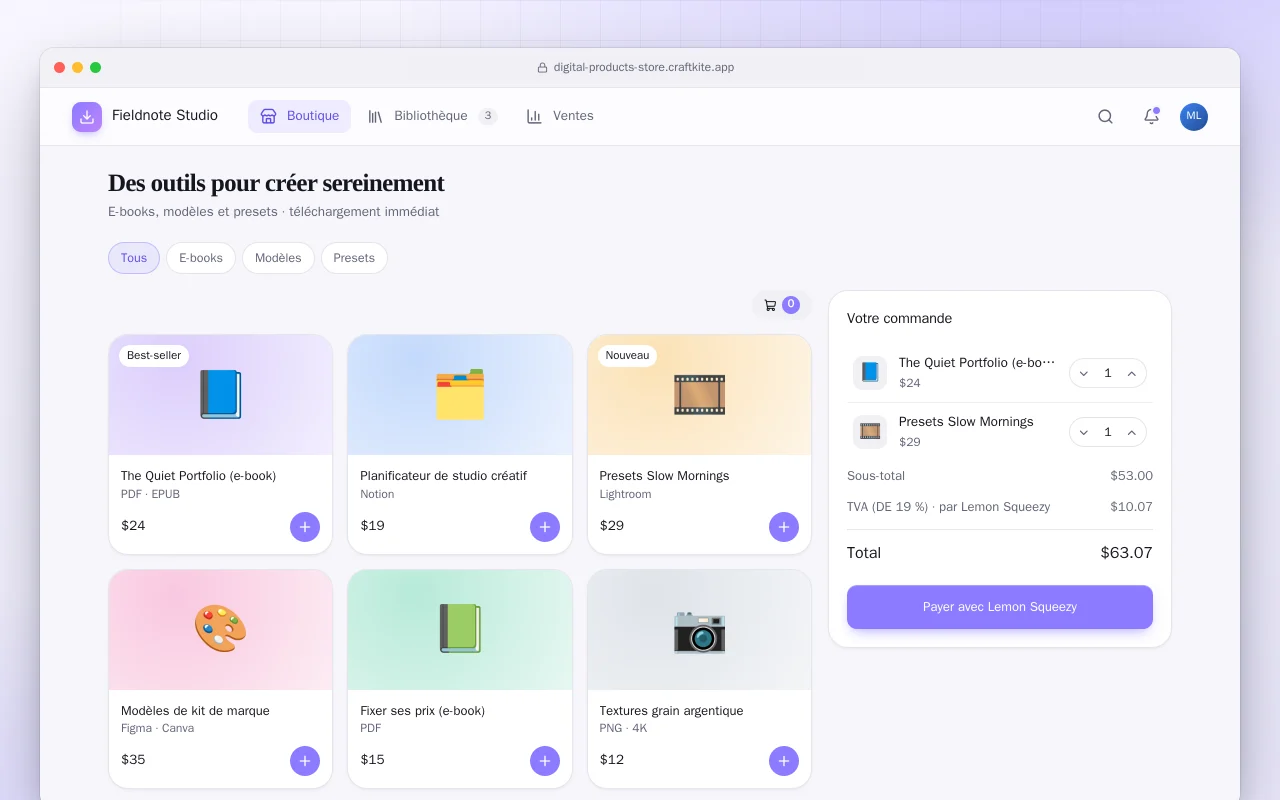Add Planificateur de studio créatif with plus button
The width and height of the screenshot is (1280, 800).
click(545, 526)
